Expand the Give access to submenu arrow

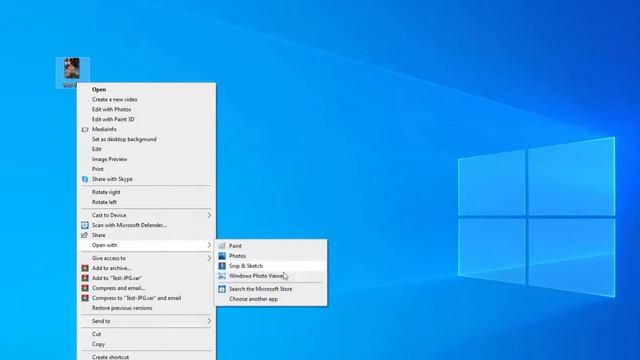pos(209,258)
